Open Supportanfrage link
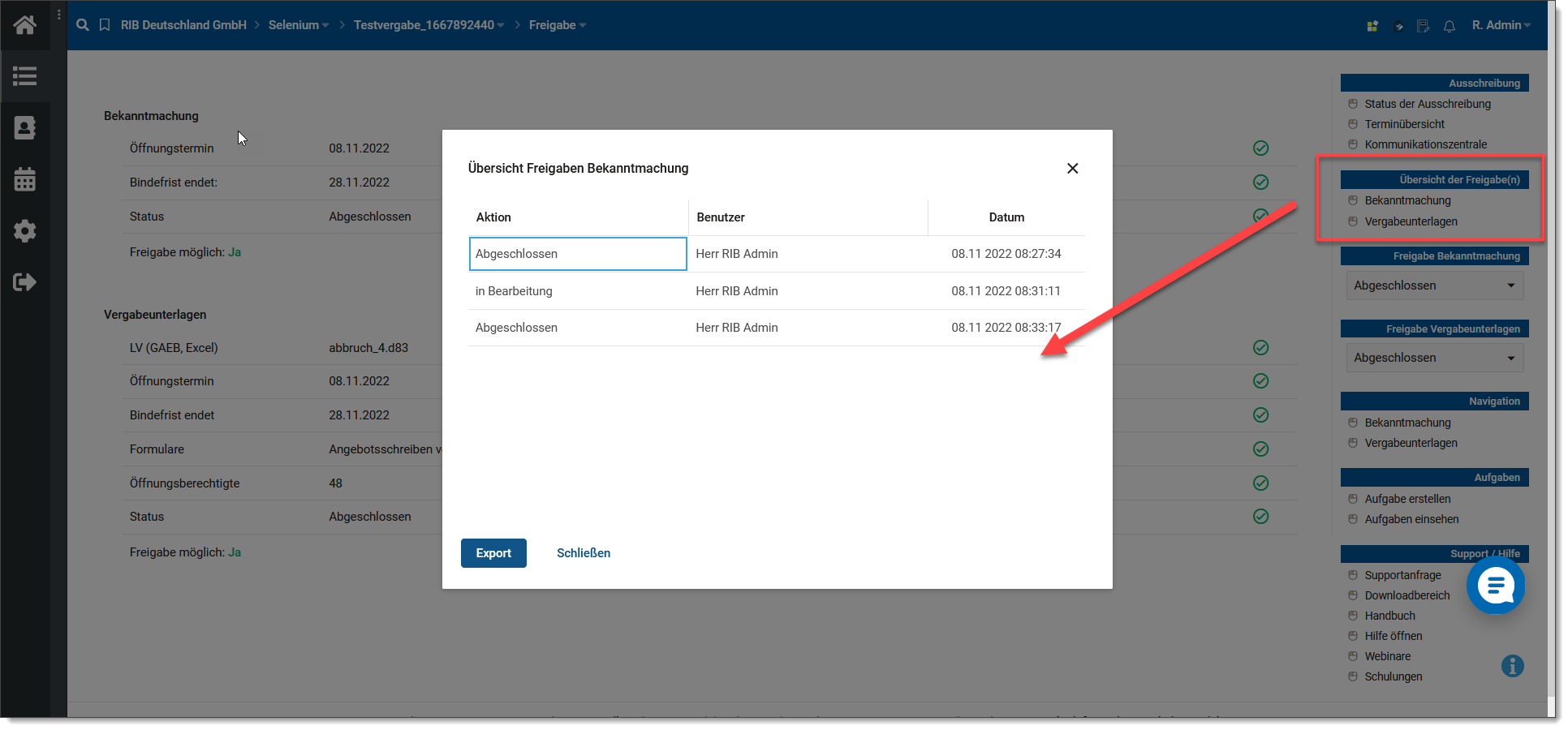The image size is (1568, 730). pyautogui.click(x=1403, y=575)
